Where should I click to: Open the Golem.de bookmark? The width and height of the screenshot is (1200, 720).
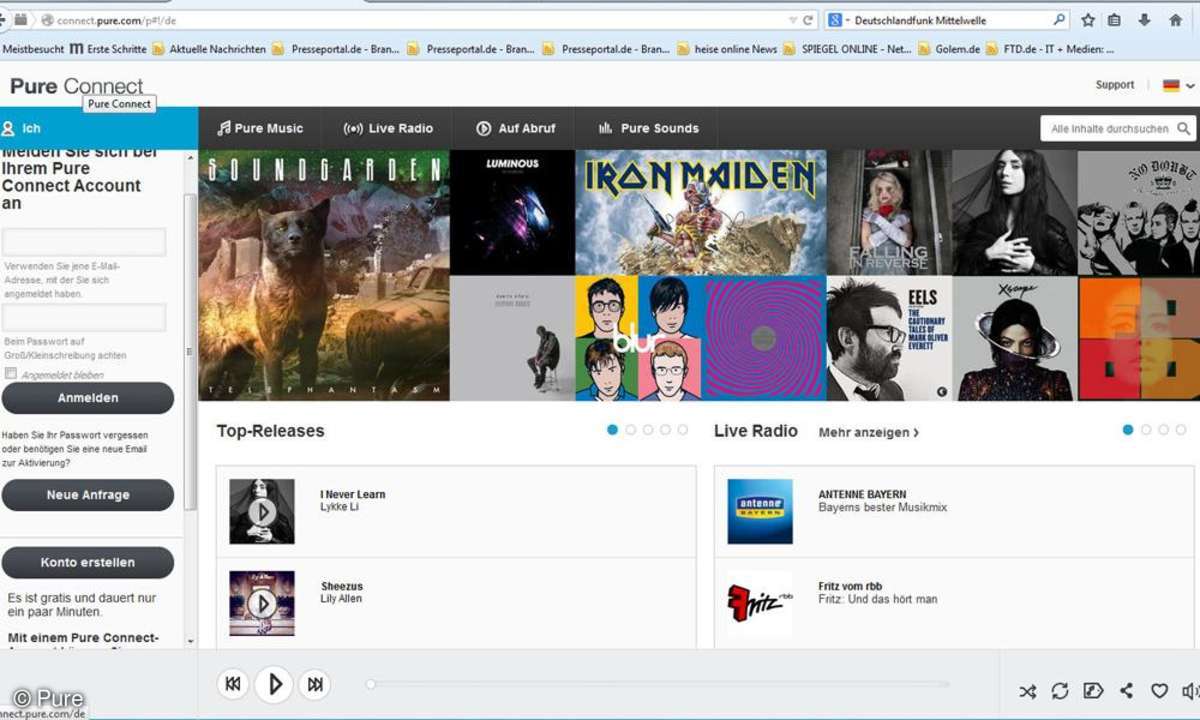click(x=949, y=49)
